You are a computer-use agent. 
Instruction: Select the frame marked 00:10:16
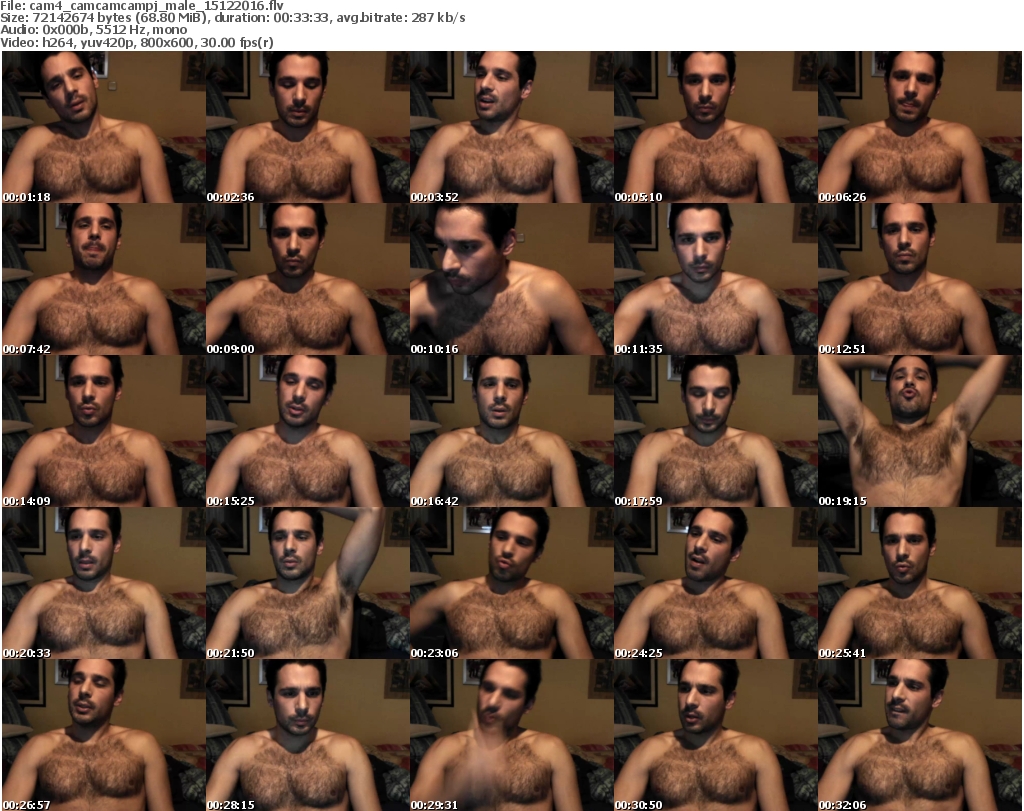(x=511, y=279)
